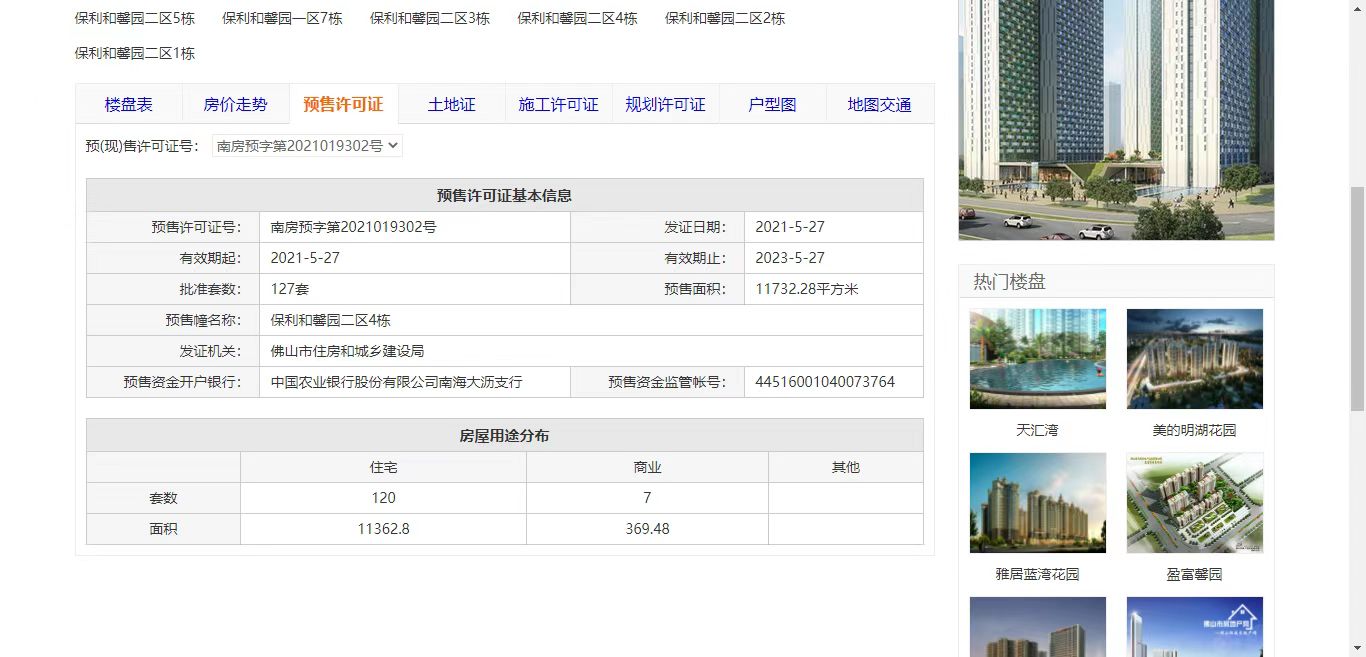This screenshot has height=657, width=1366.
Task: Open the 保利和馨园二区4栋 building link
Action: [577, 18]
